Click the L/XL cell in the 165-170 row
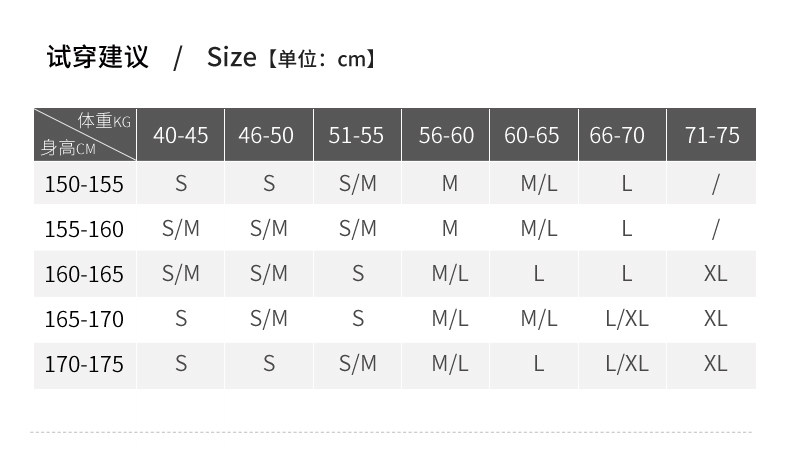Screen dimensions: 790x475 (627, 318)
